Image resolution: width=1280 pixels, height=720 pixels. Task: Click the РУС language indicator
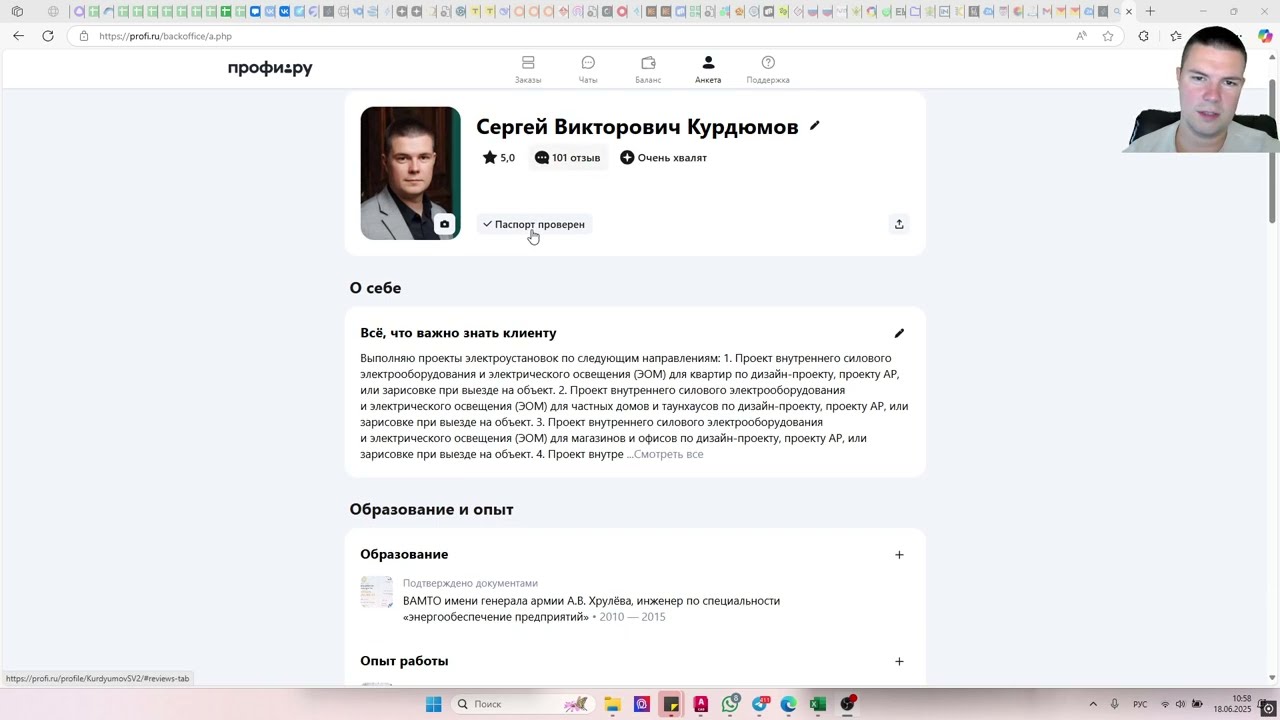coord(1140,704)
